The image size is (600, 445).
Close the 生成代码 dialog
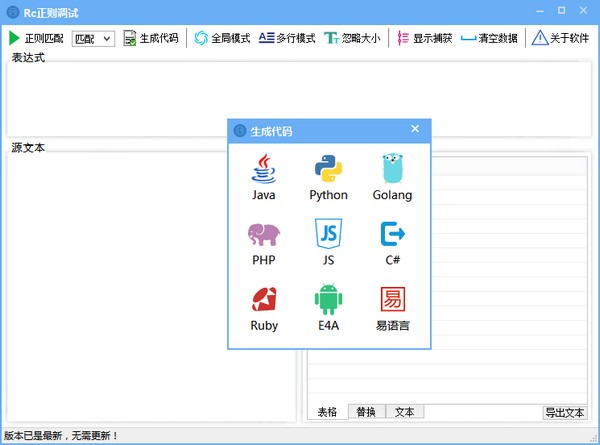point(415,129)
